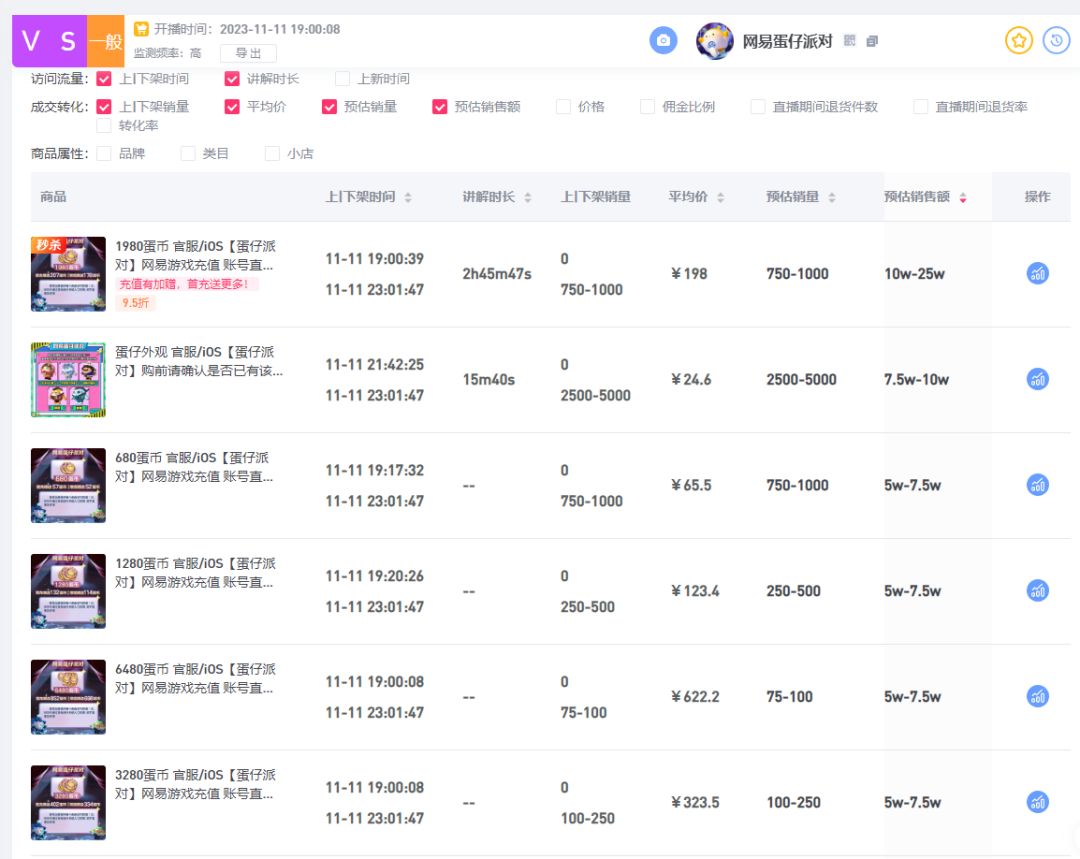The width and height of the screenshot is (1080, 859).
Task: Sort by 上下架时间 column arrows
Action: pyautogui.click(x=408, y=198)
